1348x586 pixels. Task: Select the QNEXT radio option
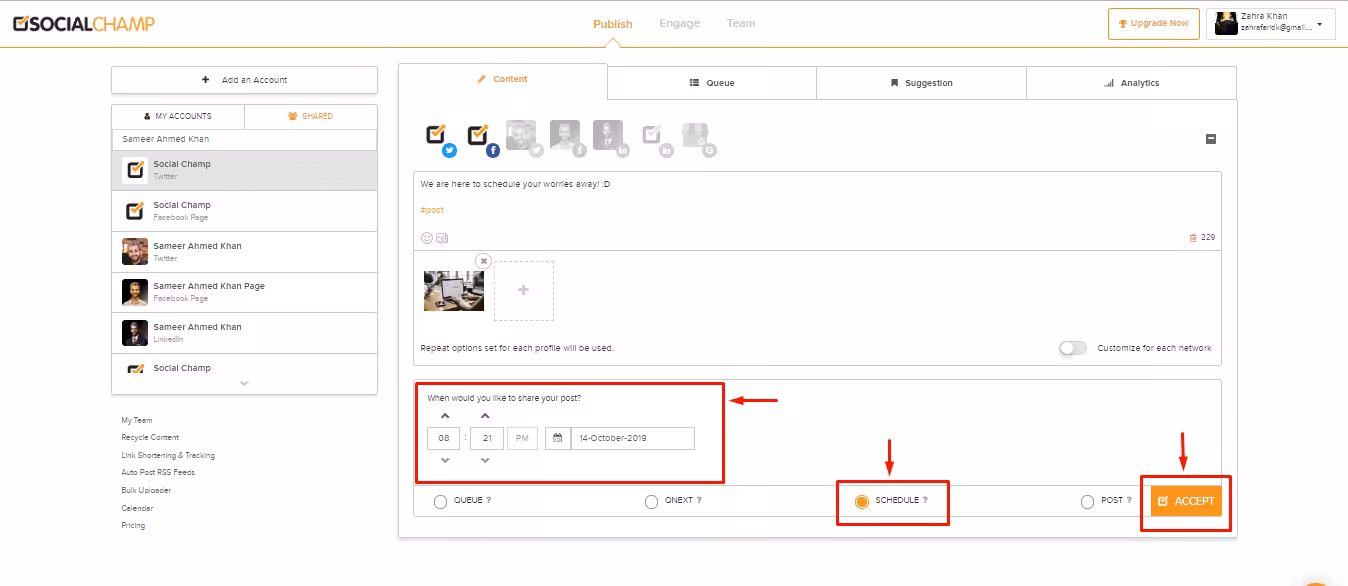pyautogui.click(x=651, y=502)
